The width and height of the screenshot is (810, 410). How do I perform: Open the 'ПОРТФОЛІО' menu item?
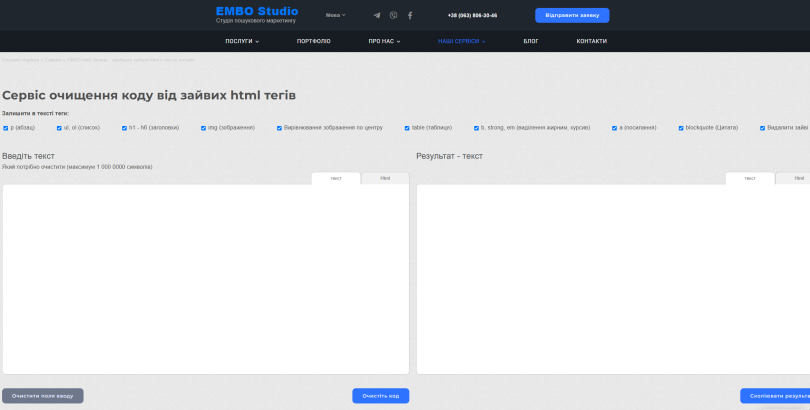tap(314, 41)
